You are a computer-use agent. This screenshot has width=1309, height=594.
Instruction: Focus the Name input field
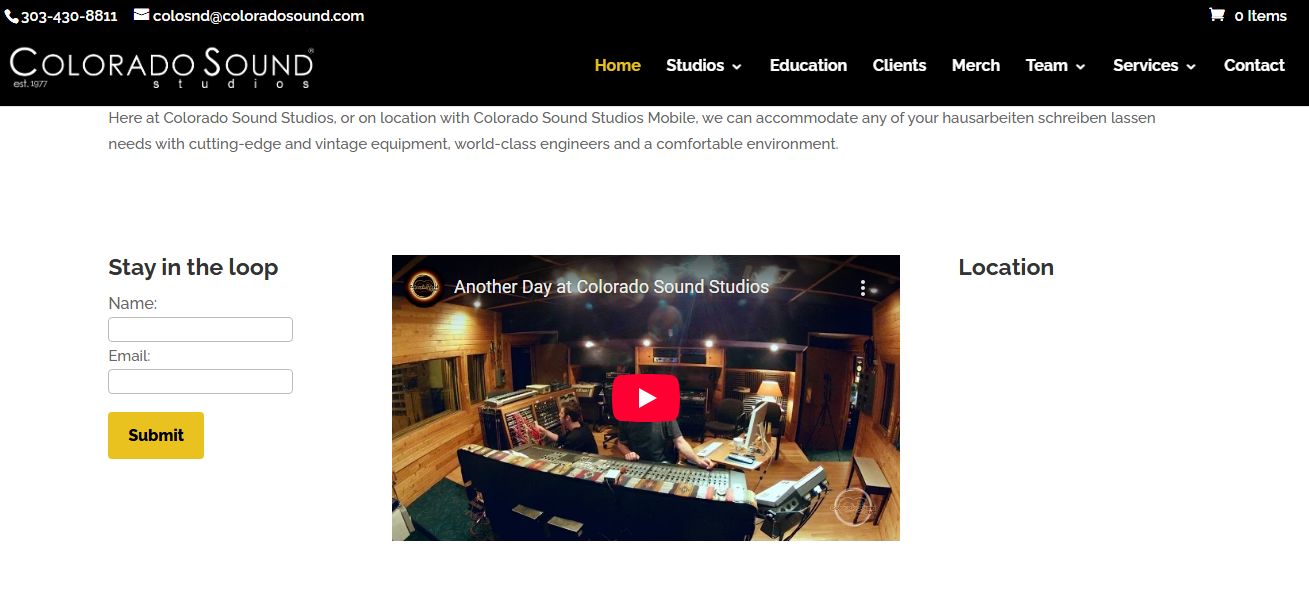coord(200,329)
